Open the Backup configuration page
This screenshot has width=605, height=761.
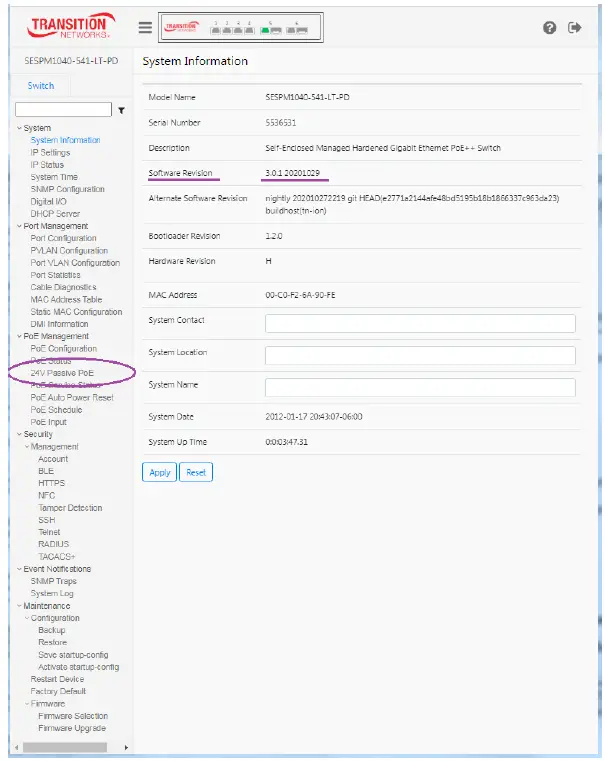click(x=51, y=630)
